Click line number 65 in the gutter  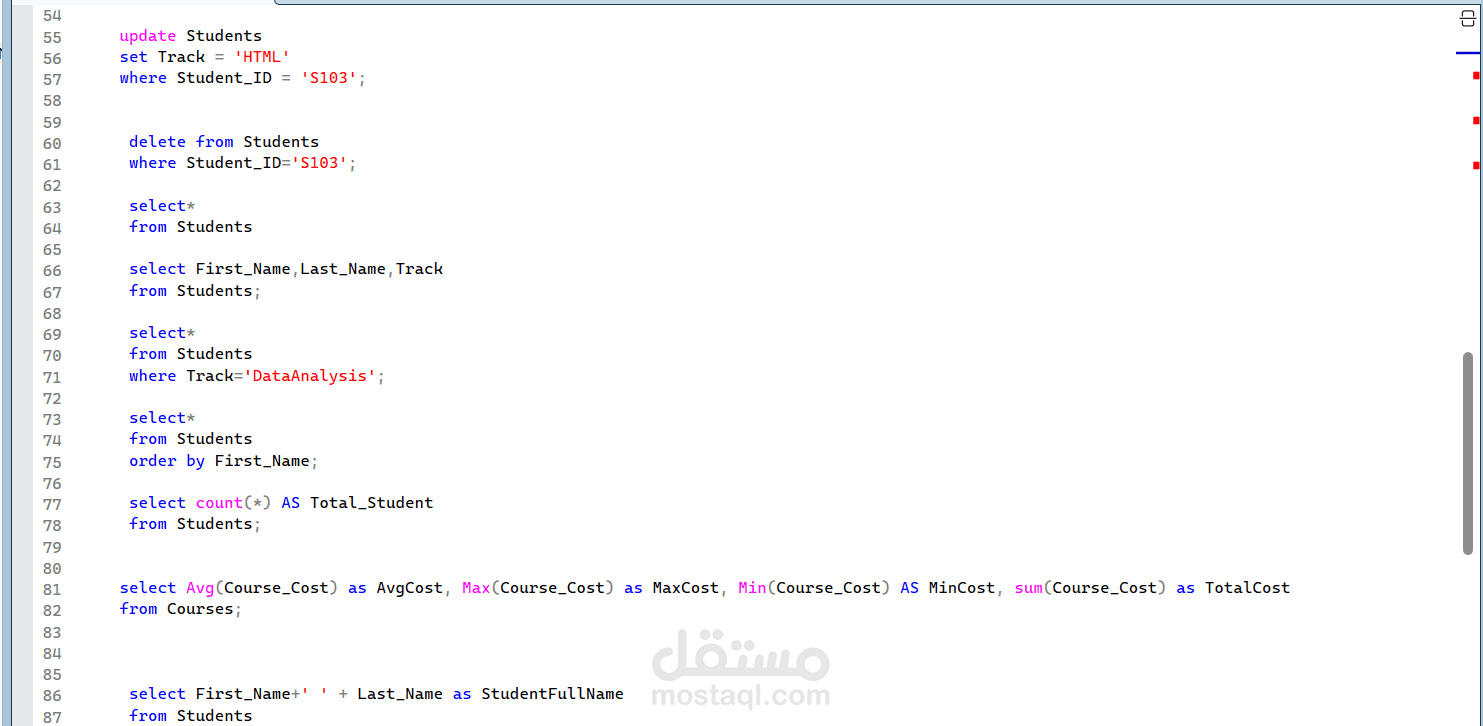click(52, 250)
